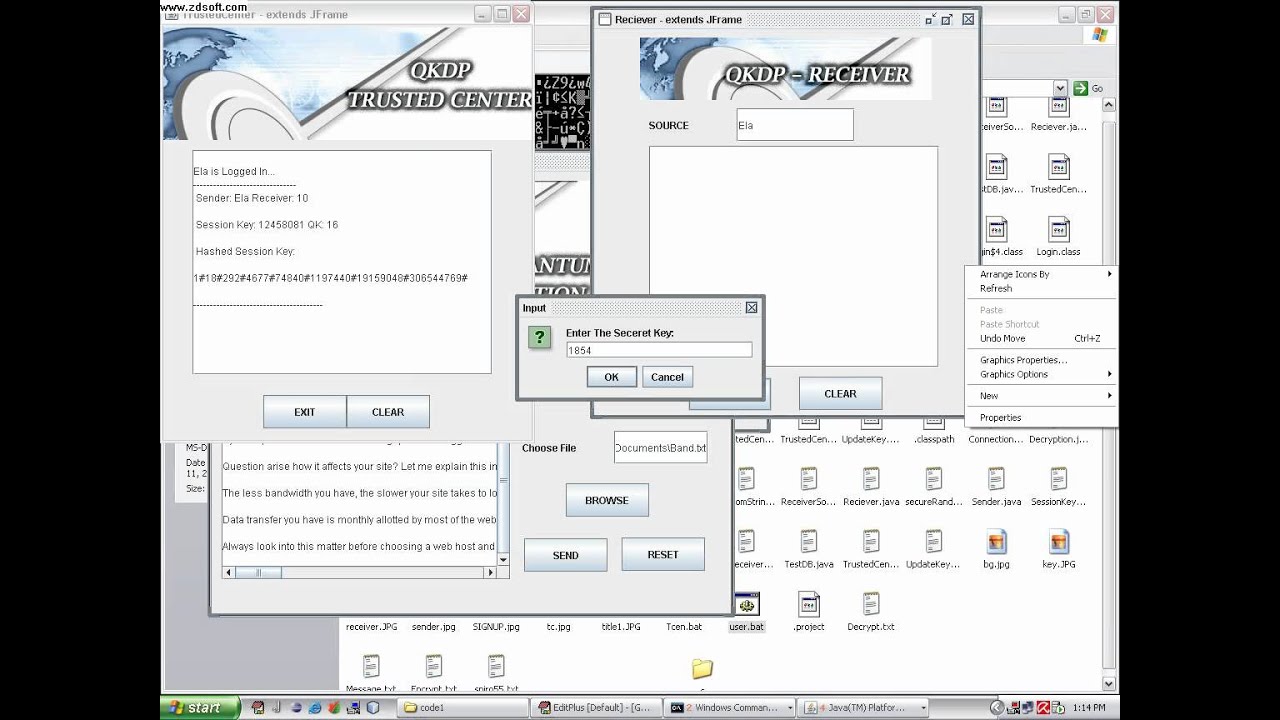This screenshot has width=1280, height=720.
Task: Expand the Arrange Icons By submenu
Action: [x=1040, y=274]
